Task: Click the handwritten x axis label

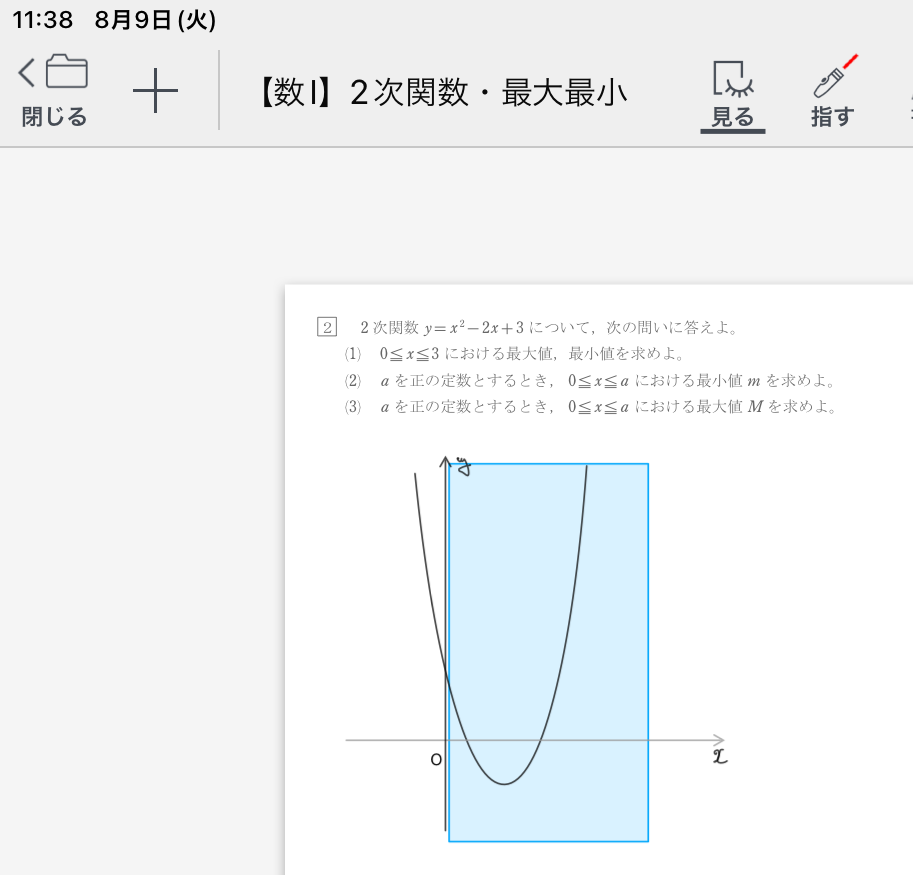Action: click(x=719, y=757)
